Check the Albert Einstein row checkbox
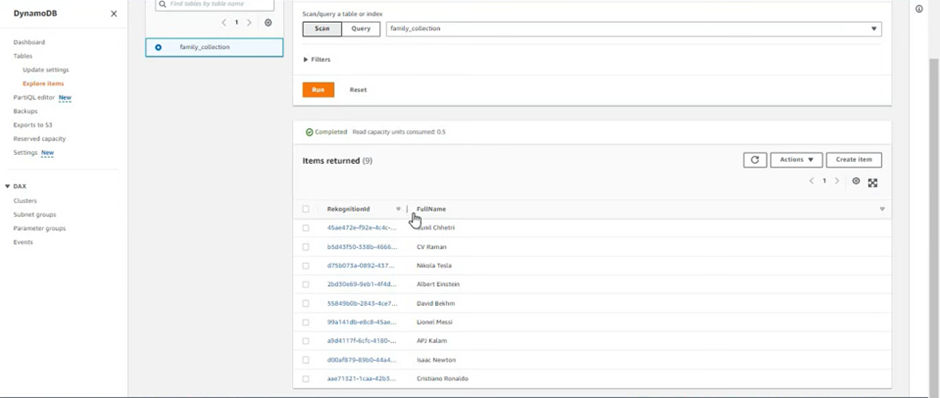The height and width of the screenshot is (398, 940). pyautogui.click(x=306, y=284)
